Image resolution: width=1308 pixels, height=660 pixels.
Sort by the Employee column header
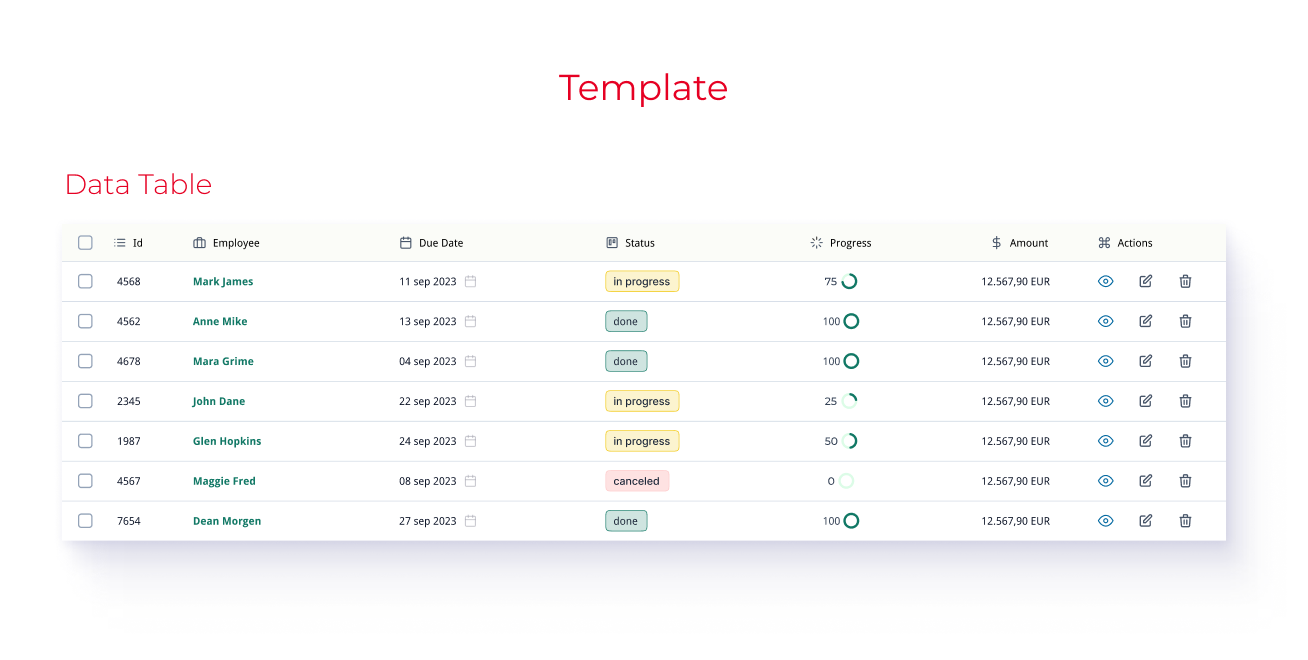click(x=226, y=243)
